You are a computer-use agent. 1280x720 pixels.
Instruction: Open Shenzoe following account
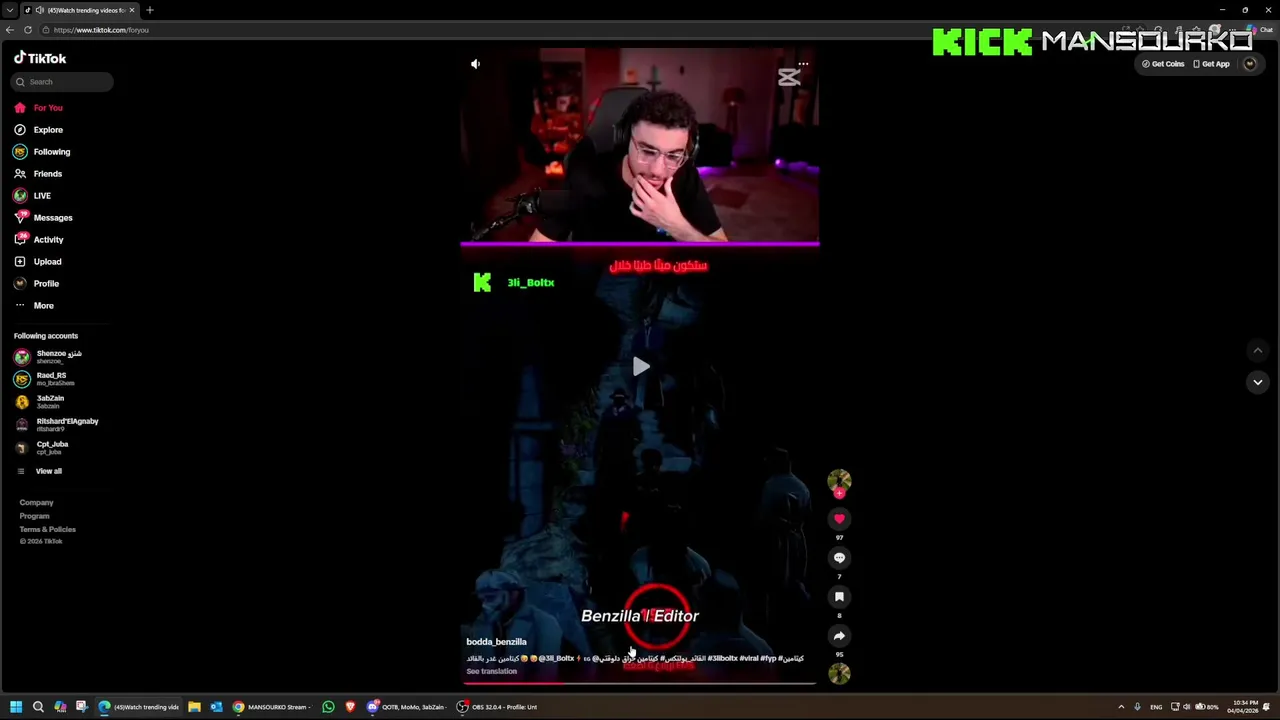(x=48, y=356)
